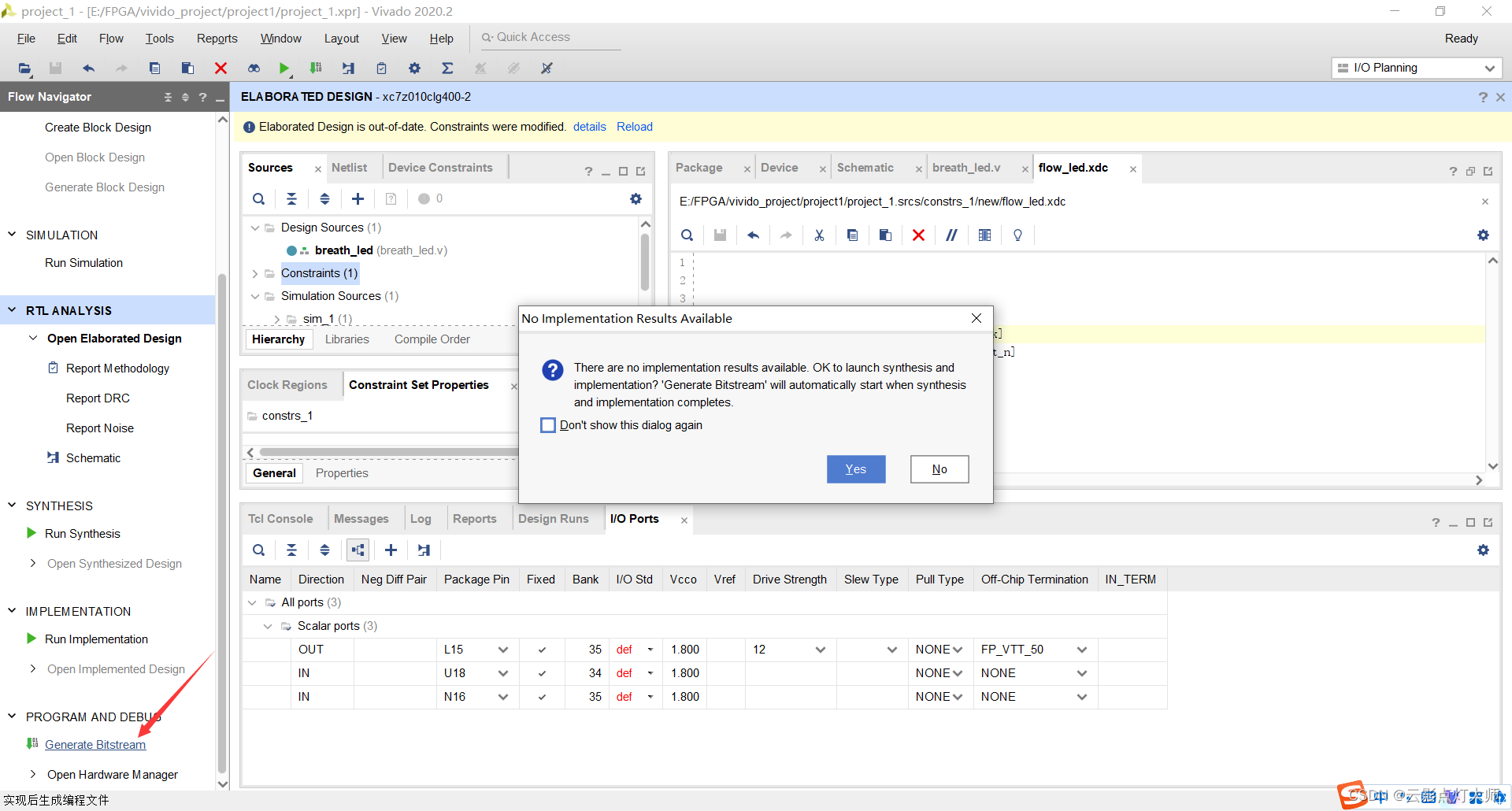
Task: Click Generate Bitstream in Flow Navigator
Action: [95, 745]
